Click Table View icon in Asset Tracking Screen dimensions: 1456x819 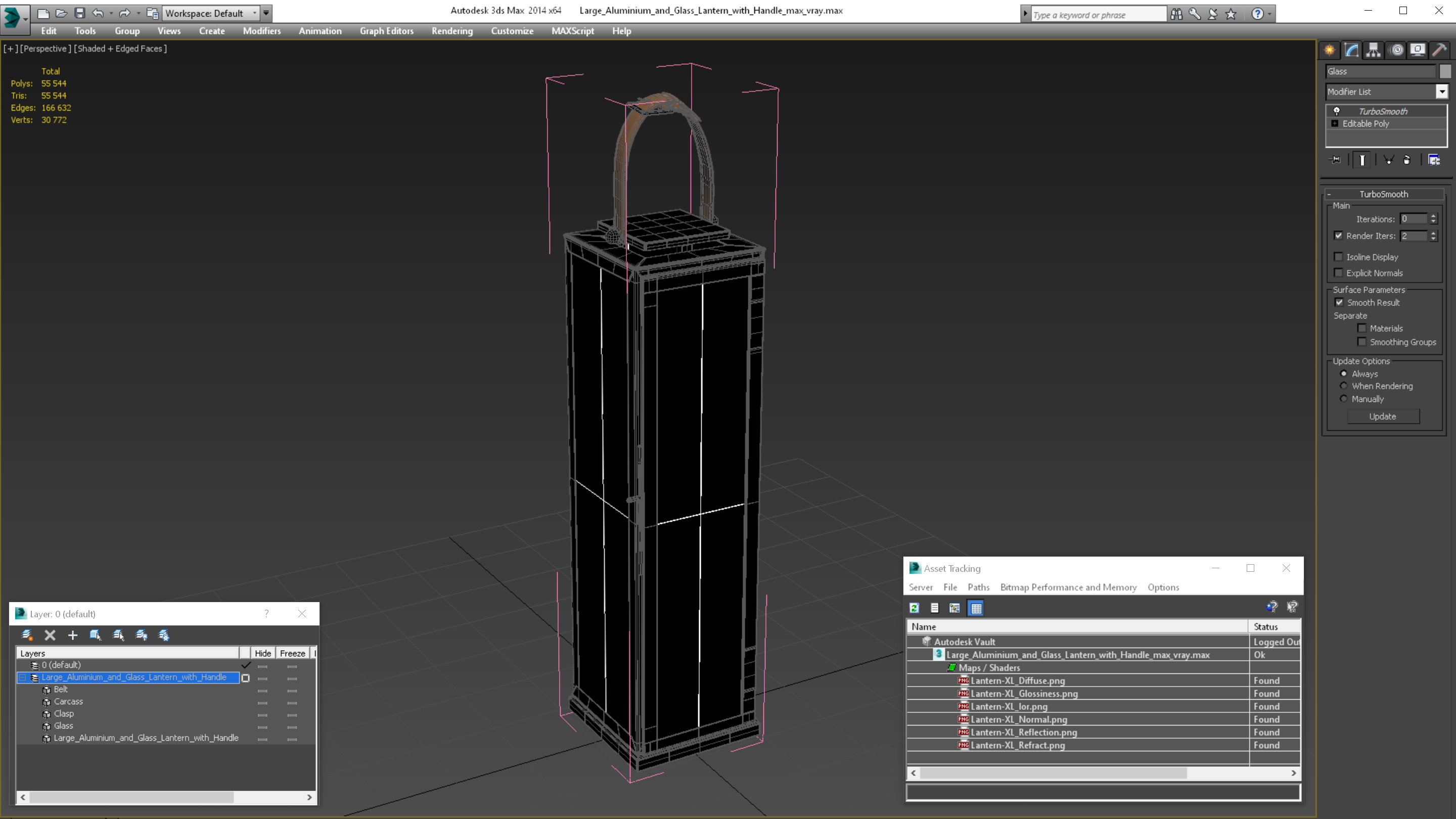976,608
